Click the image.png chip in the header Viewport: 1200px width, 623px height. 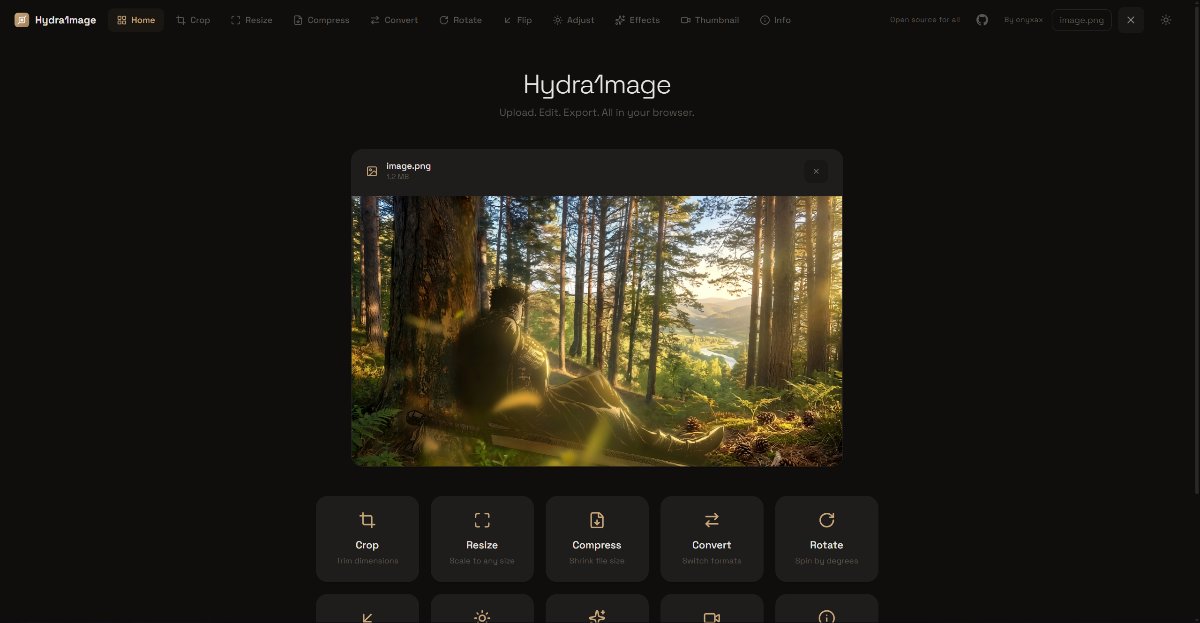point(1081,20)
